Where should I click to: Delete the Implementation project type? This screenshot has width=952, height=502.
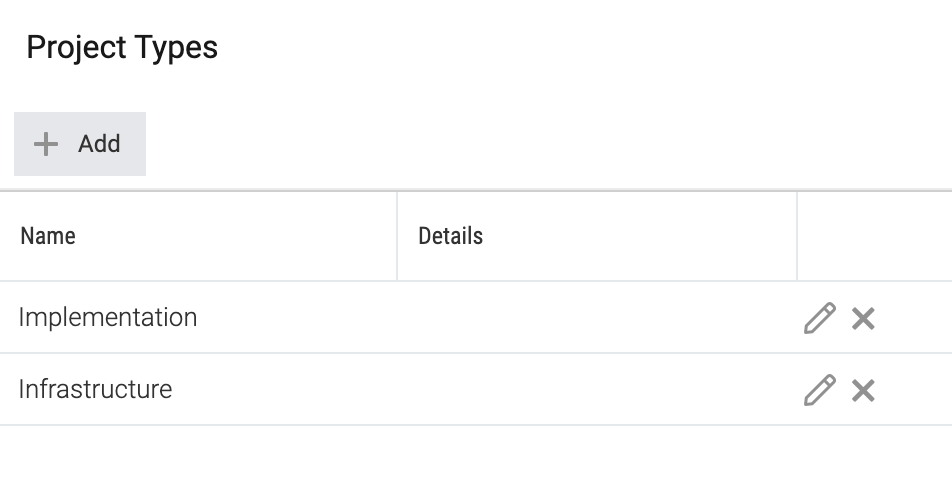(863, 318)
